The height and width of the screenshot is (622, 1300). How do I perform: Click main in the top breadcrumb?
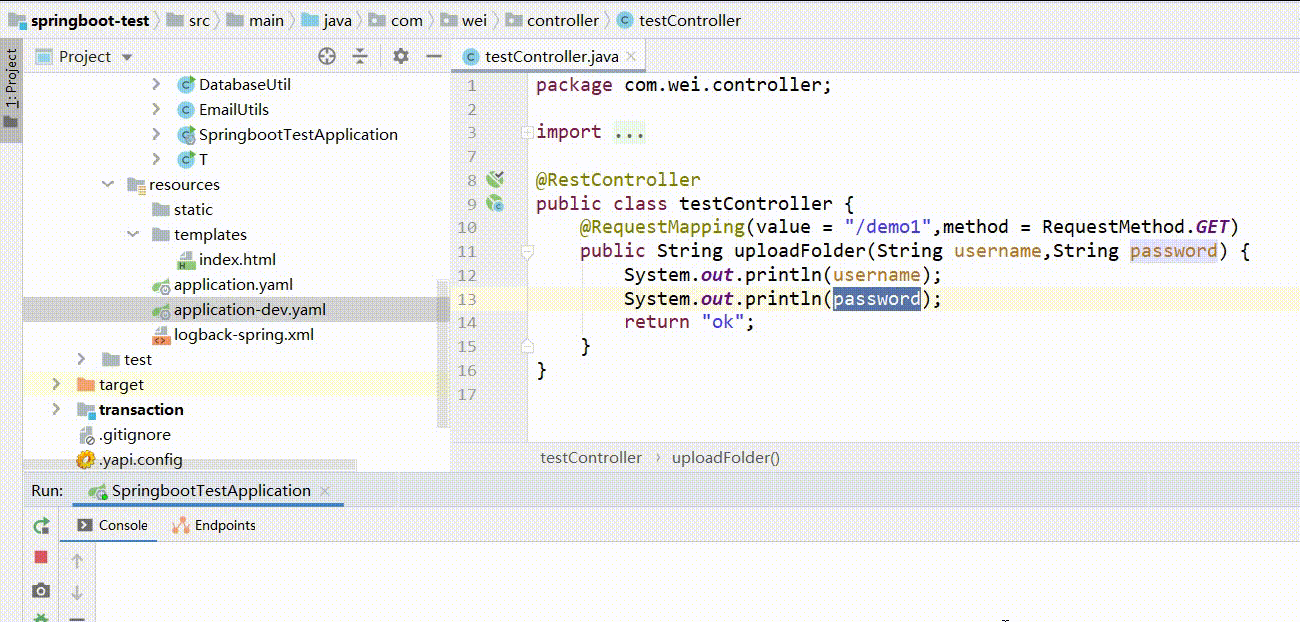(x=255, y=20)
